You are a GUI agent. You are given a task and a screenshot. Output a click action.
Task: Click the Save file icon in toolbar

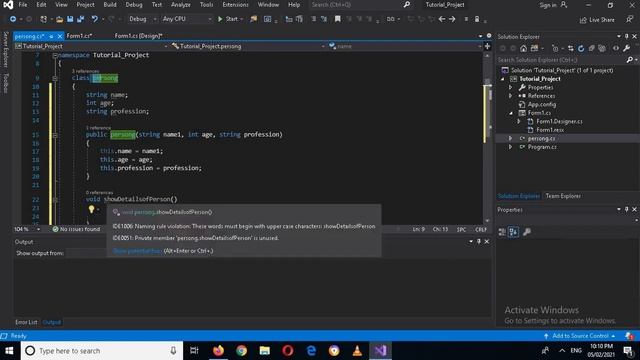click(70, 19)
